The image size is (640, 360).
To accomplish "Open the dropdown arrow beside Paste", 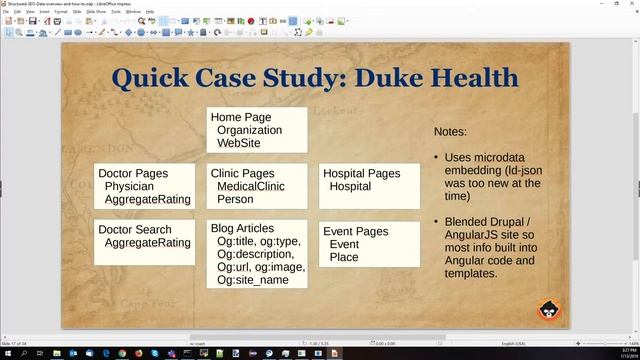I will click(x=95, y=21).
